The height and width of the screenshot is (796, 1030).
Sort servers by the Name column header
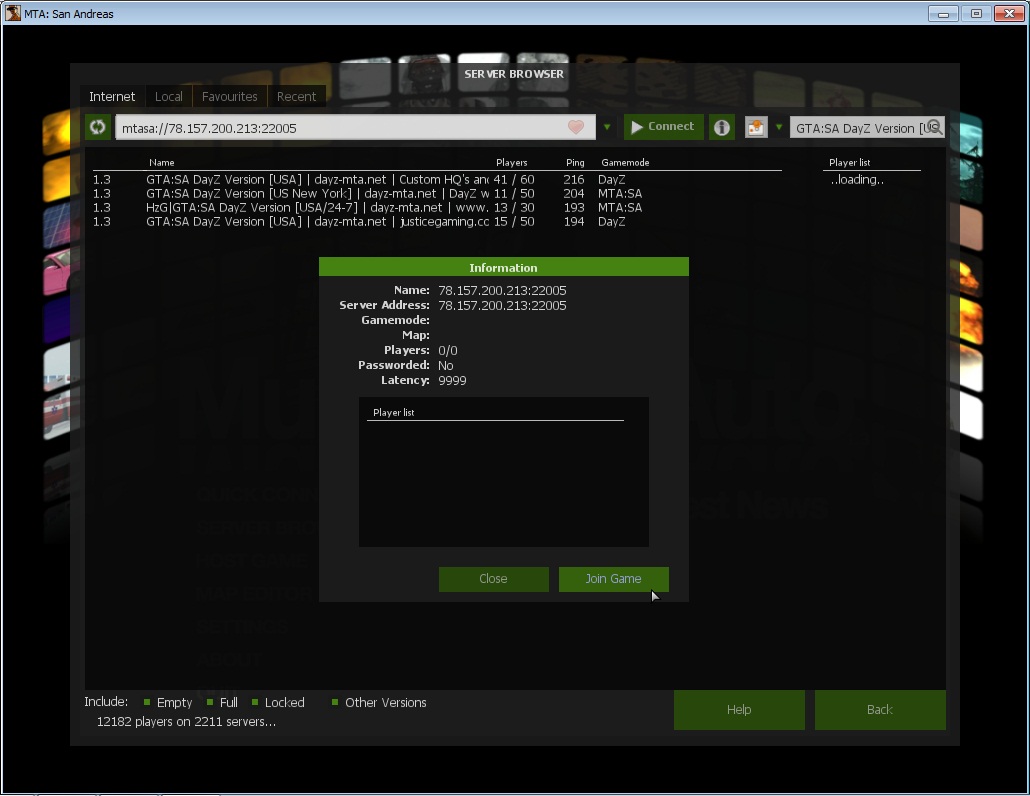click(x=162, y=162)
